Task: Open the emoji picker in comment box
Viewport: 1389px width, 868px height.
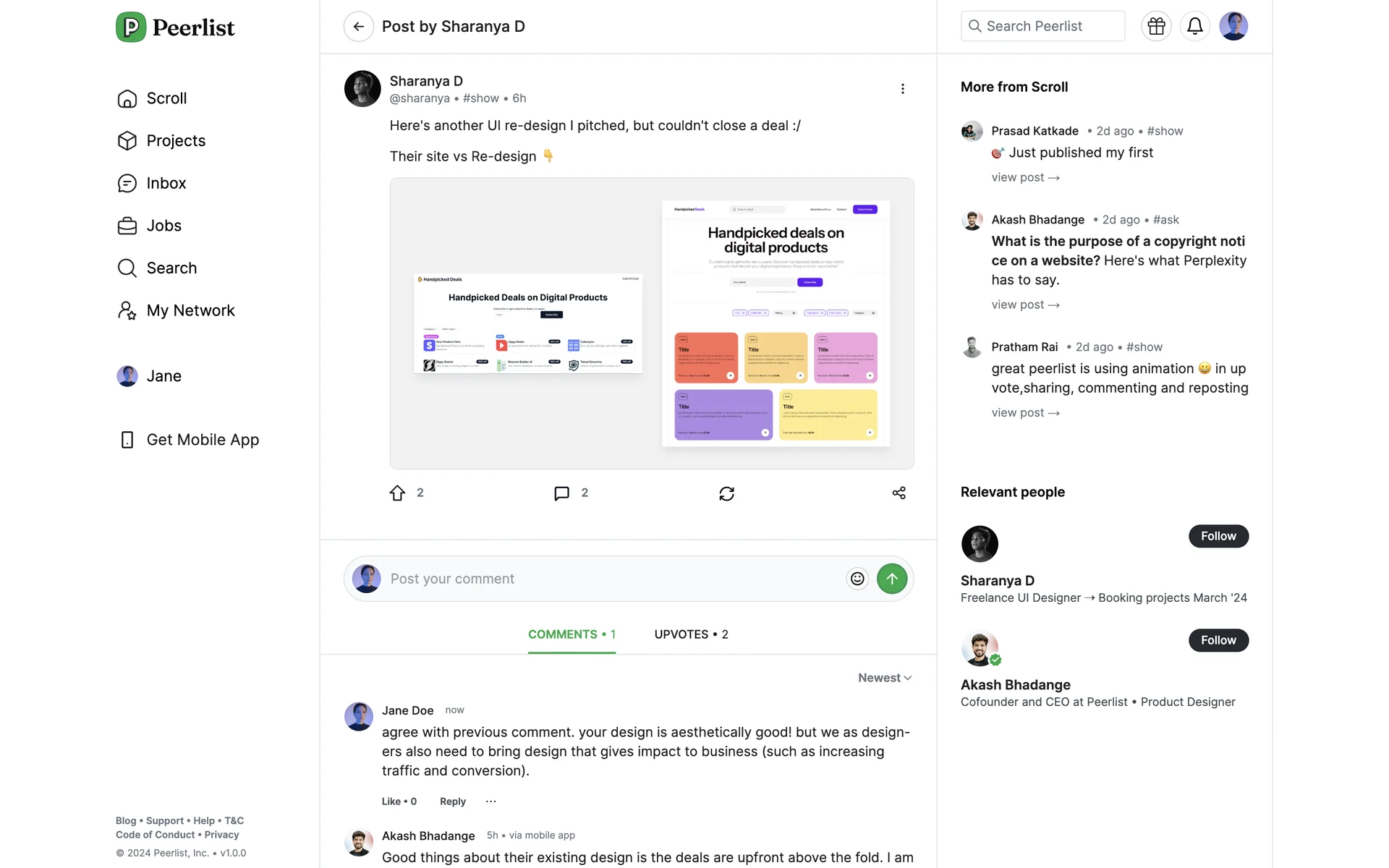Action: coord(857,579)
